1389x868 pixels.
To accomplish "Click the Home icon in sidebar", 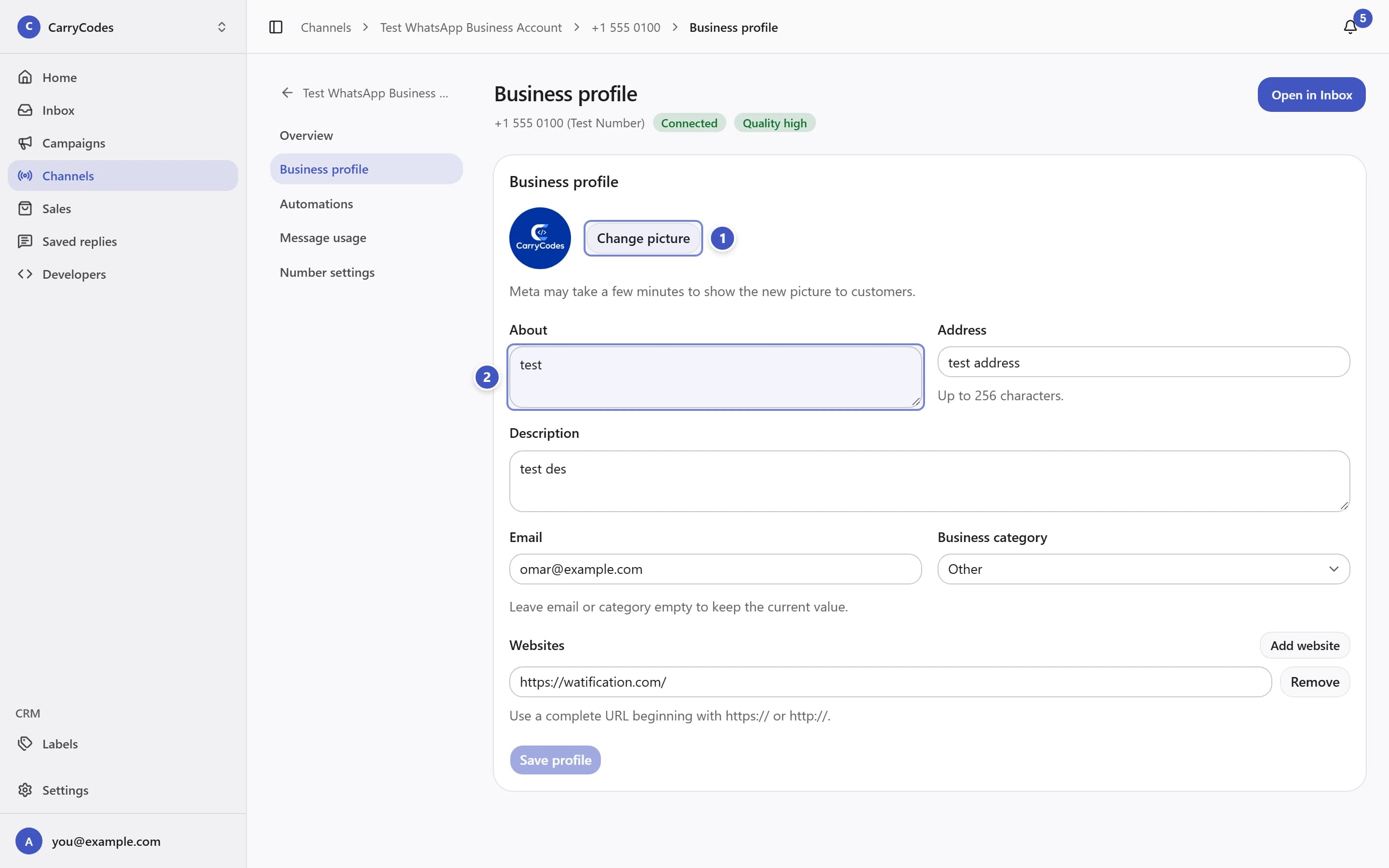I will coord(25,77).
